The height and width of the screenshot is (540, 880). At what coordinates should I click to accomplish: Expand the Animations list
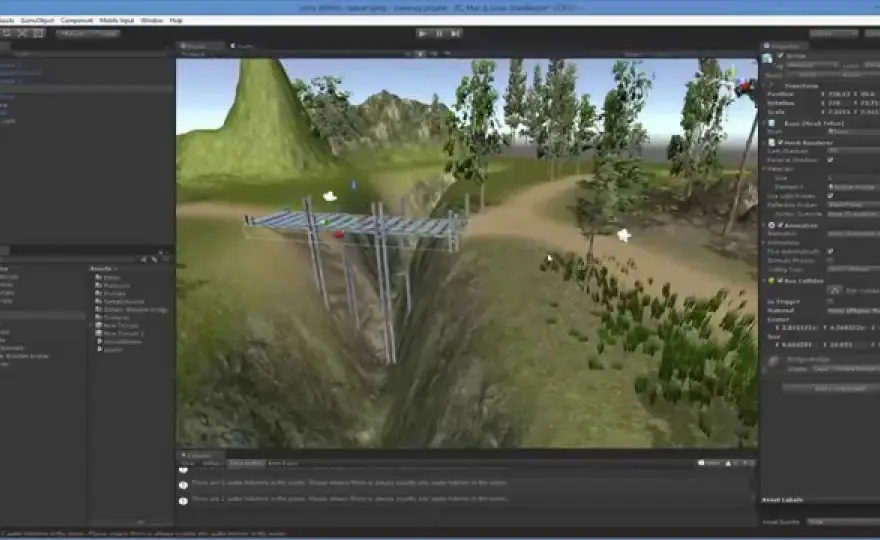[764, 242]
